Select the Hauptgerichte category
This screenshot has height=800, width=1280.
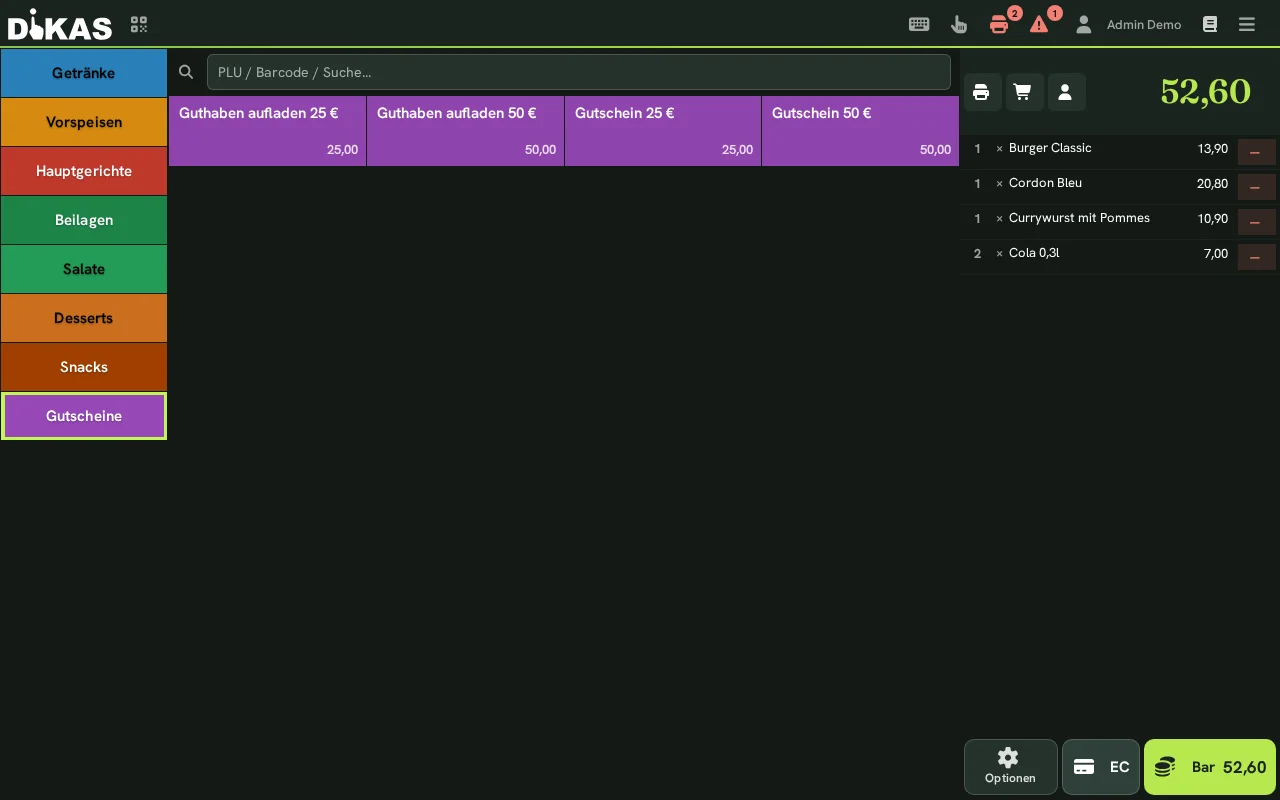point(84,171)
